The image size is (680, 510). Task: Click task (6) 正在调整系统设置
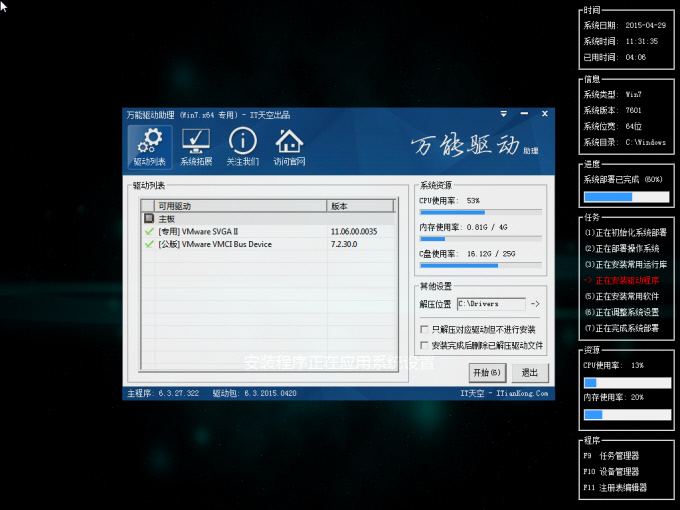pos(621,312)
